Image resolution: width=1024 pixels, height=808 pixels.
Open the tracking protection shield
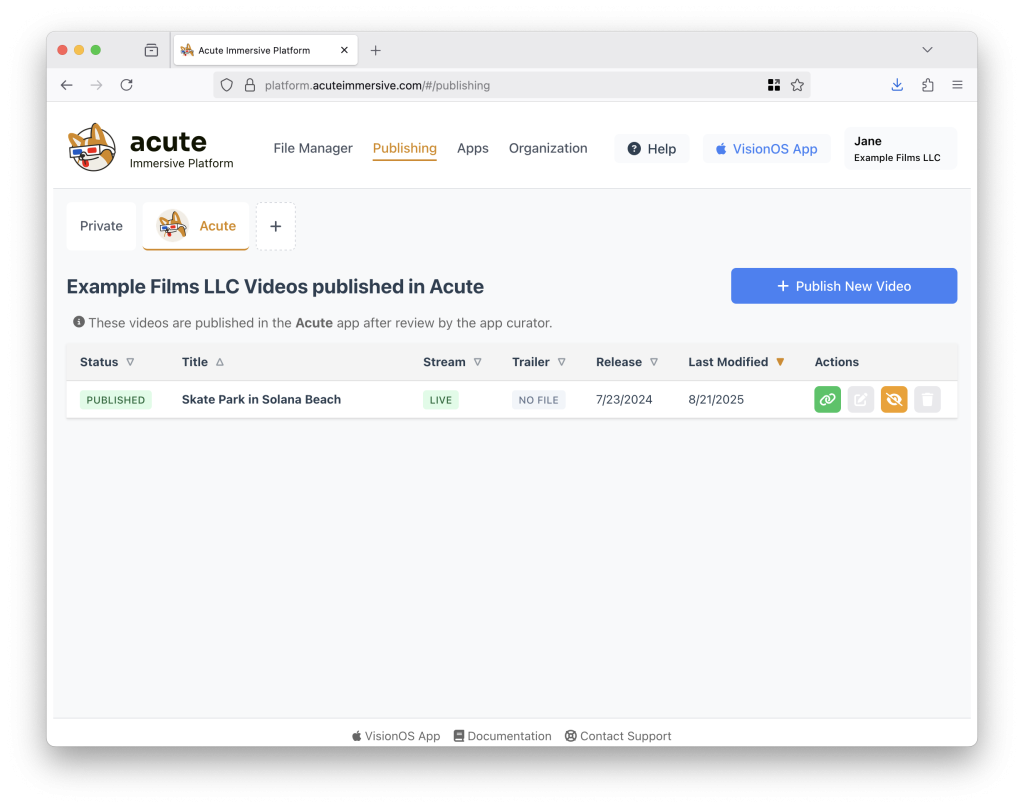(x=227, y=85)
